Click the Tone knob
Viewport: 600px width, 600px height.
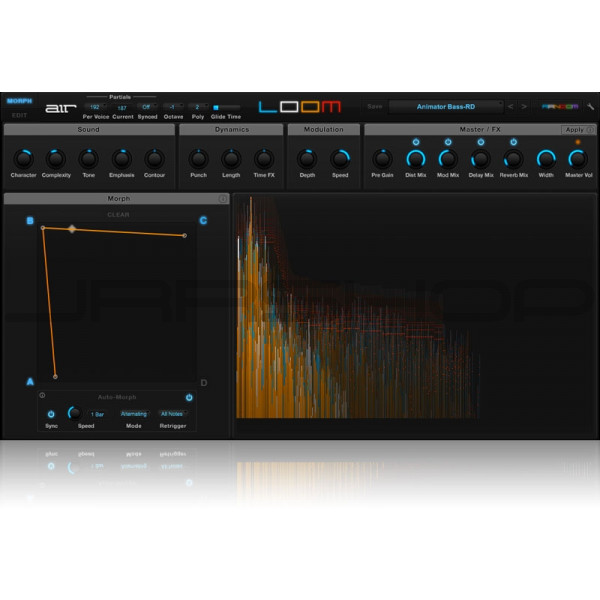click(89, 159)
